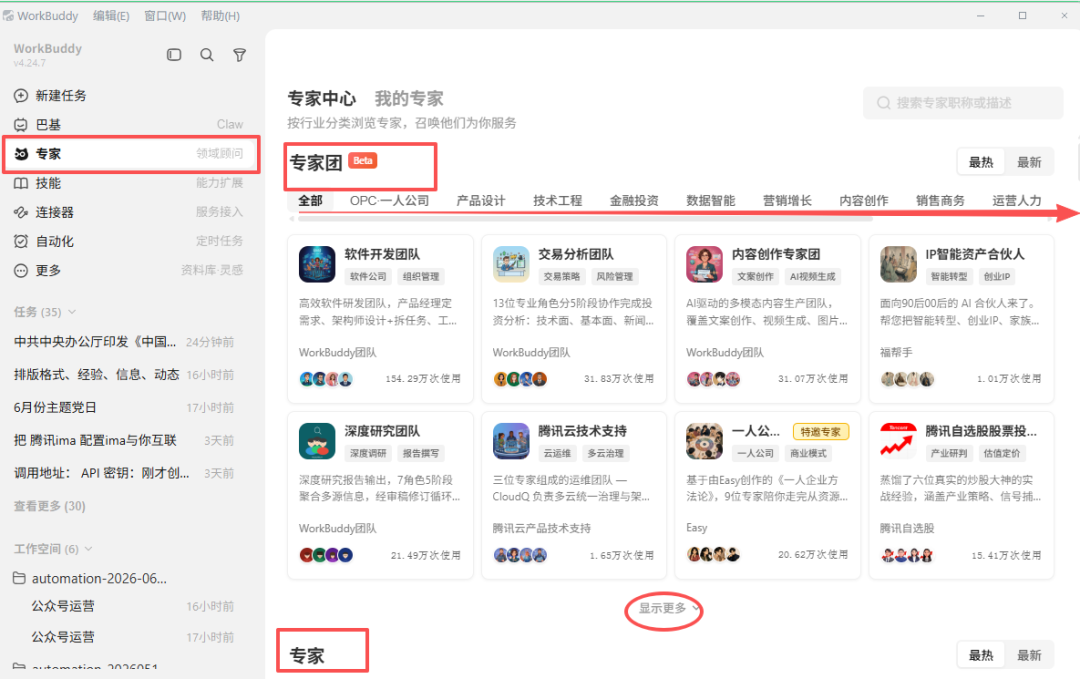Screen dimensions: 1080x679
Task: Click the 深度研究团队 card icon
Action: [x=317, y=441]
